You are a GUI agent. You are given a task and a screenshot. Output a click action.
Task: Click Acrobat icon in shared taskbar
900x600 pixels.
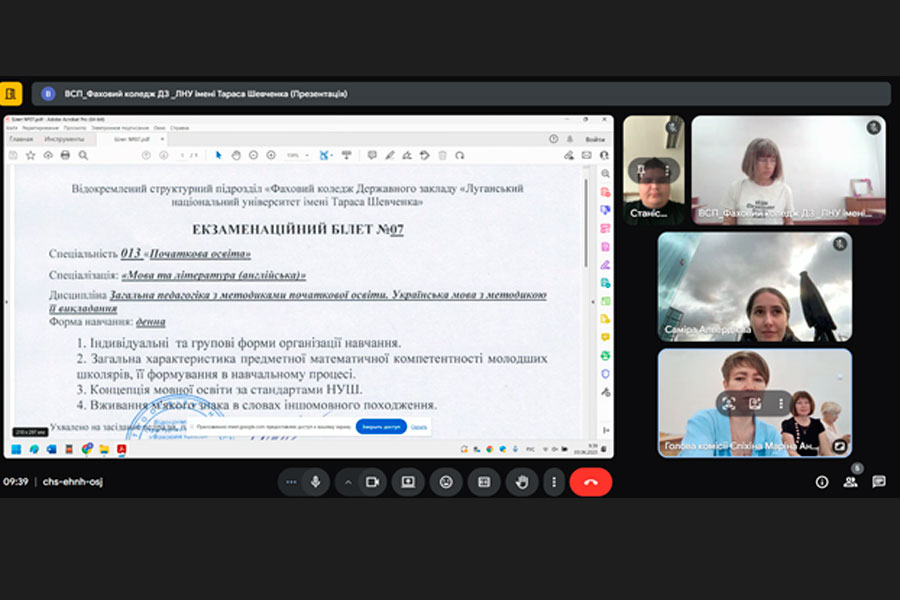pyautogui.click(x=122, y=449)
